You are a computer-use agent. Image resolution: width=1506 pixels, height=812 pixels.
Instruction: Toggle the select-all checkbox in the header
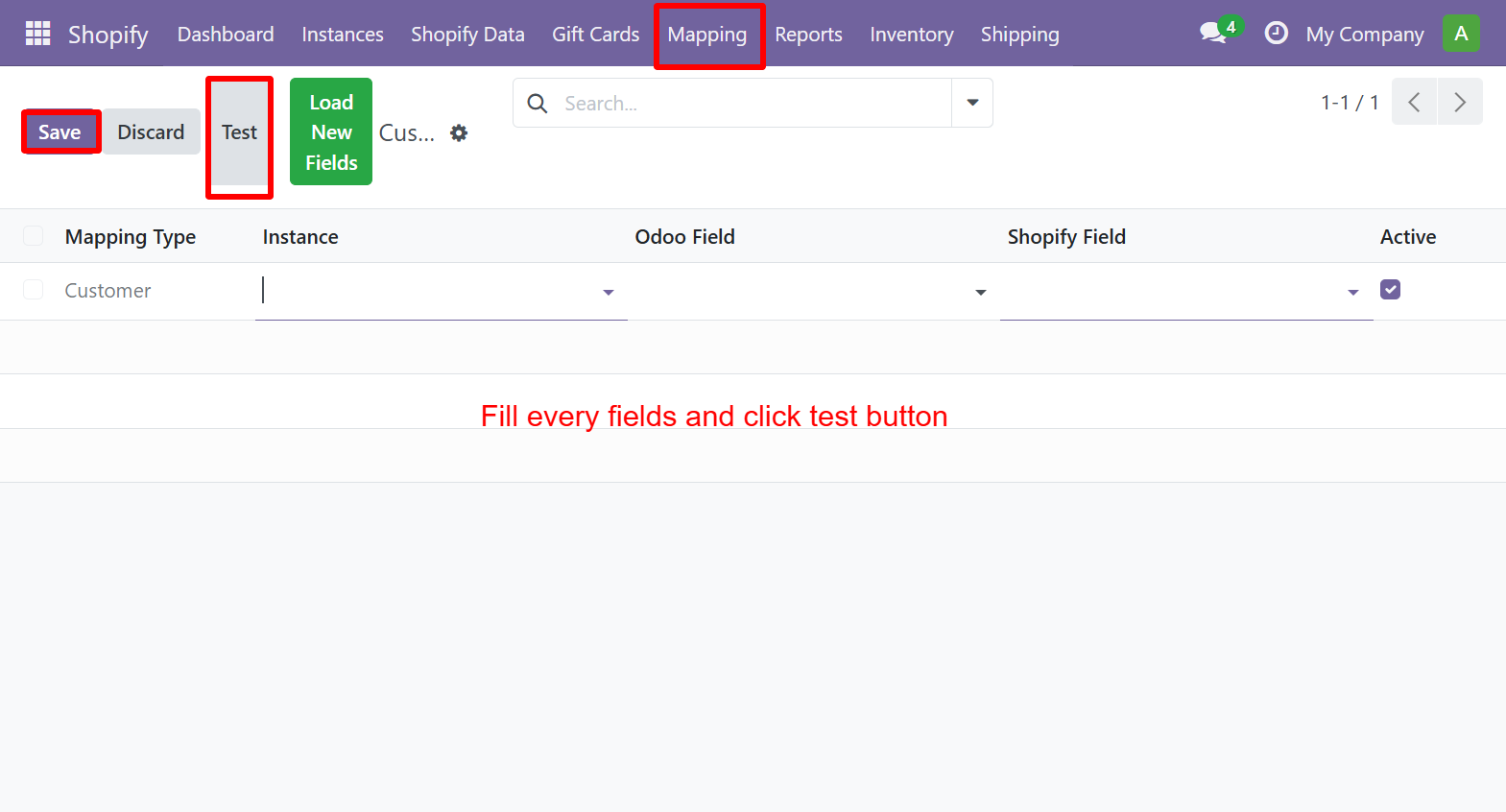point(33,236)
